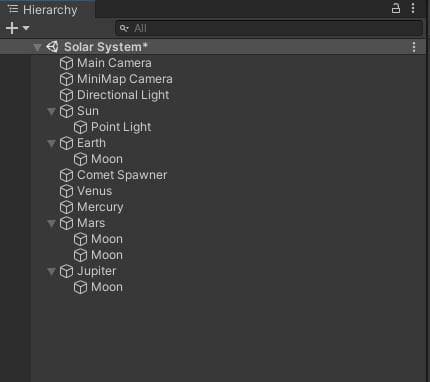The image size is (430, 382).
Task: Click the cube icon beside Mercury
Action: 66,207
